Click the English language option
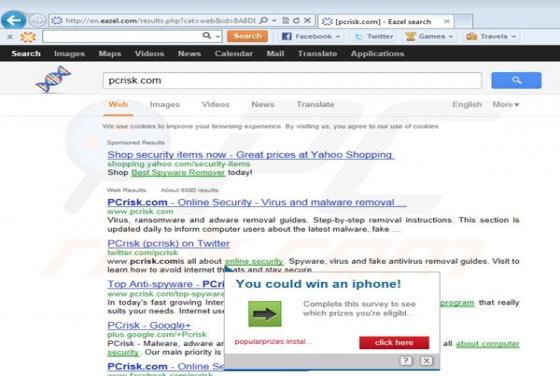The image size is (560, 376). (x=467, y=105)
